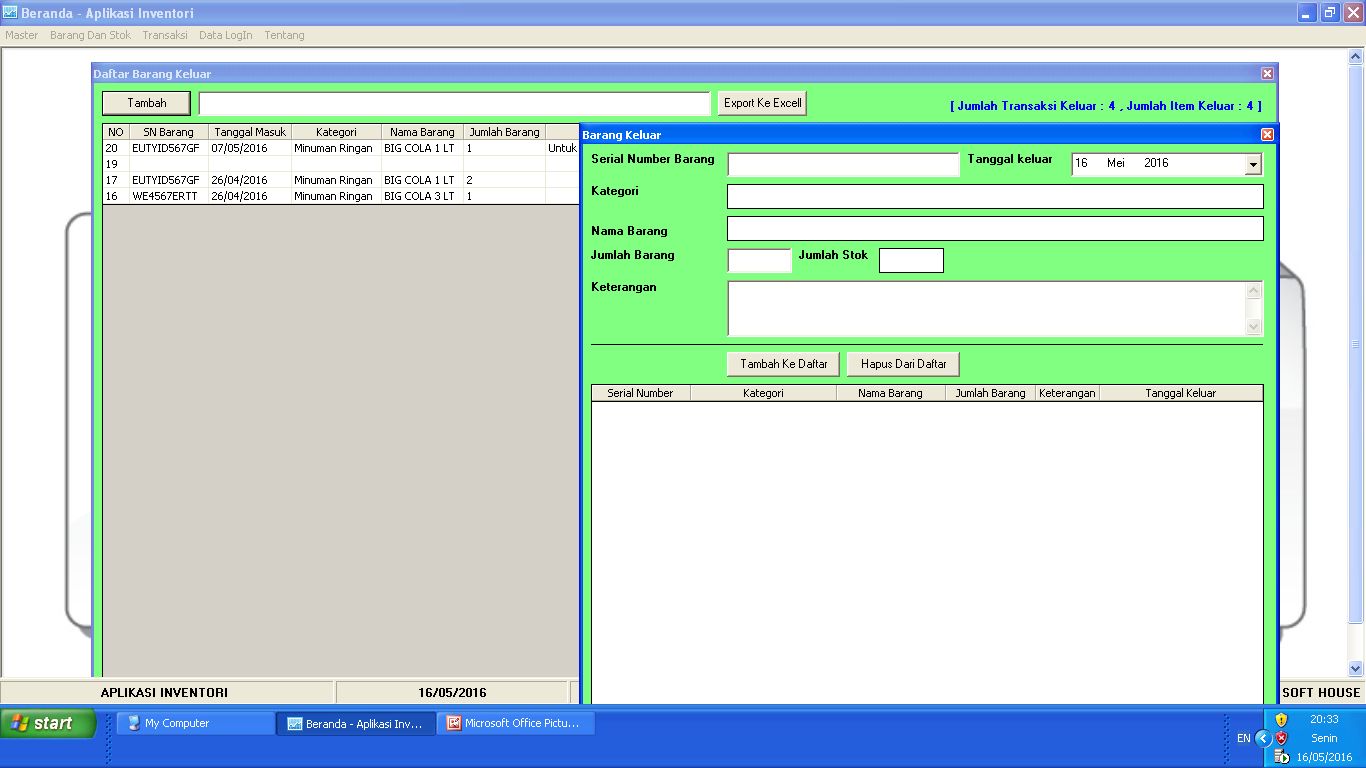The image size is (1366, 768).
Task: Click the Nama Barang input field
Action: (x=995, y=229)
